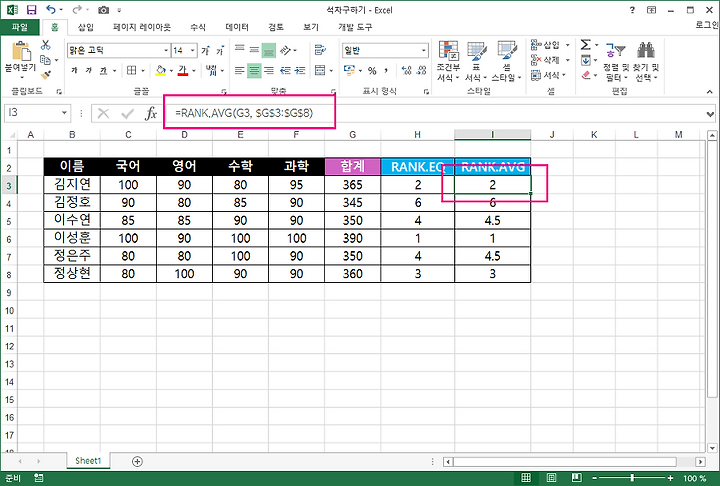The height and width of the screenshot is (486, 720).
Task: Apply yellow fill color to cell
Action: (x=160, y=70)
